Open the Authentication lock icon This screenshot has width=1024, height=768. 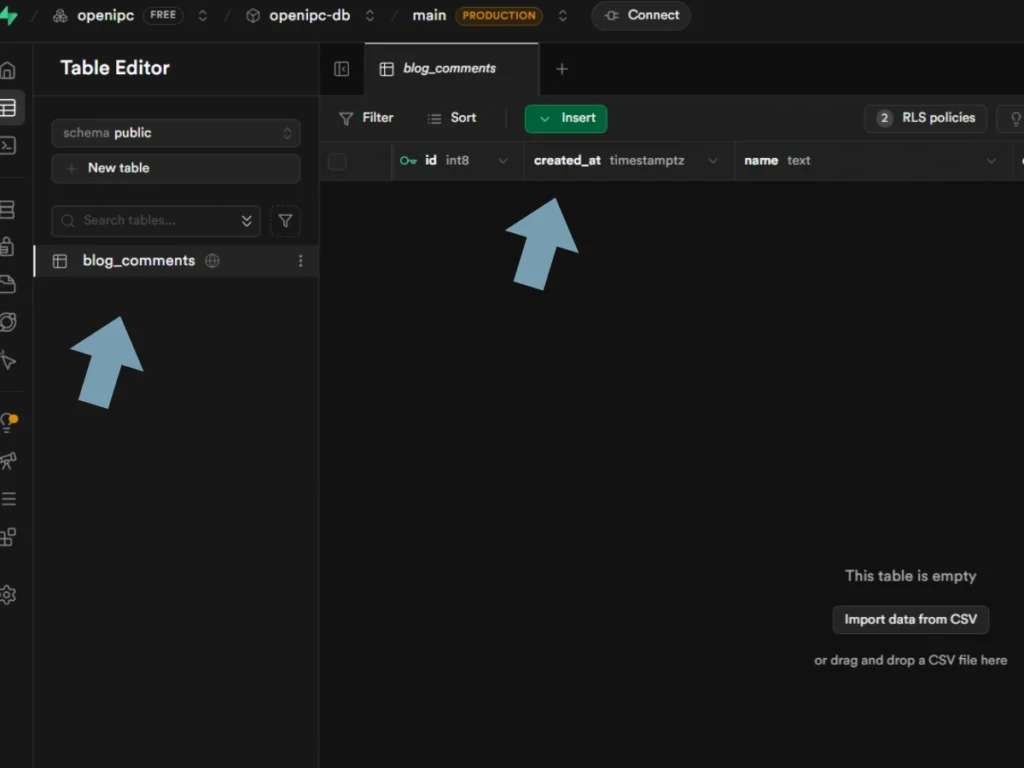pyautogui.click(x=7, y=247)
